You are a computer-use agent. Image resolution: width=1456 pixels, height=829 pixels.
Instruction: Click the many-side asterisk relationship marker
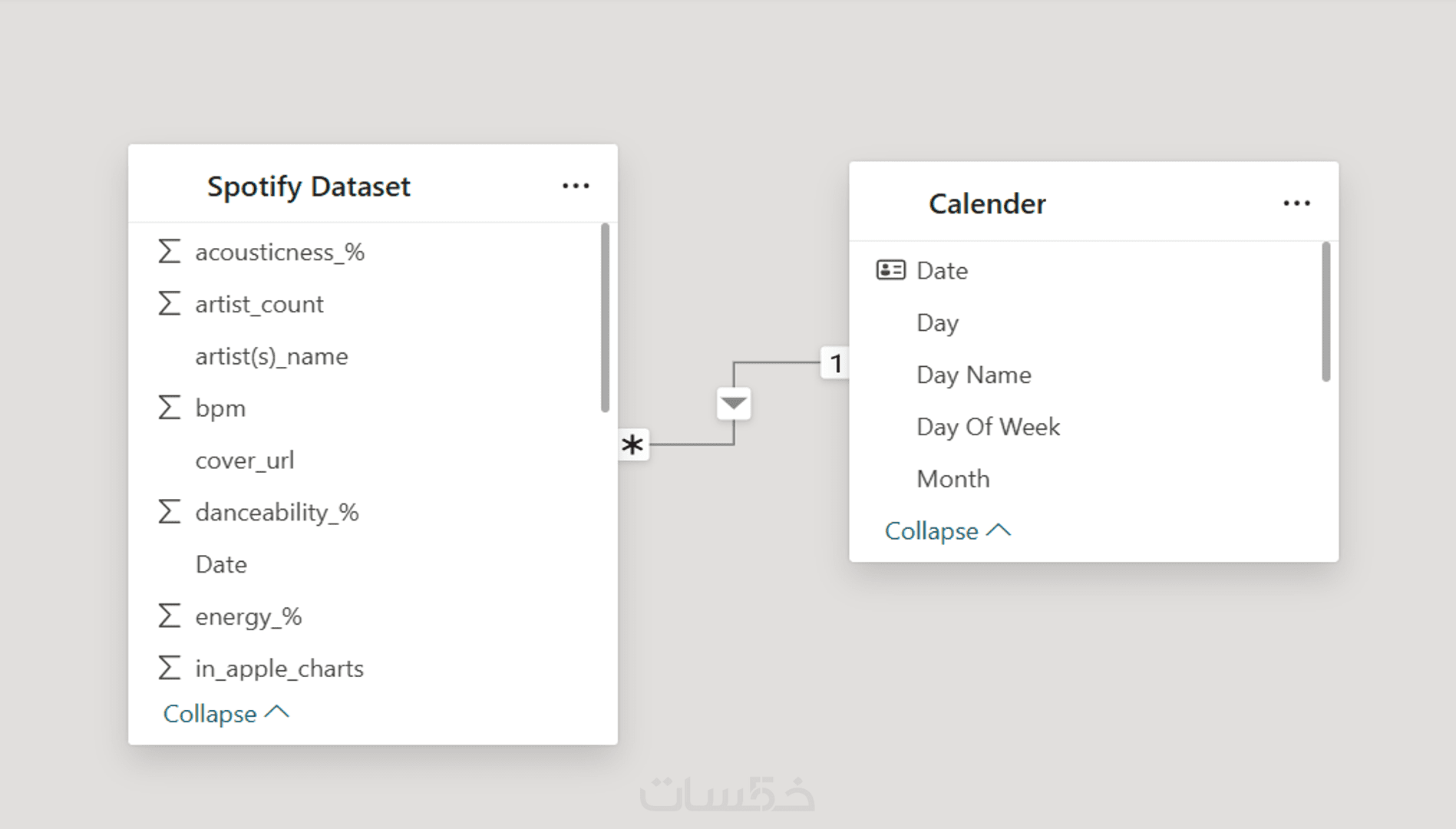coord(632,444)
